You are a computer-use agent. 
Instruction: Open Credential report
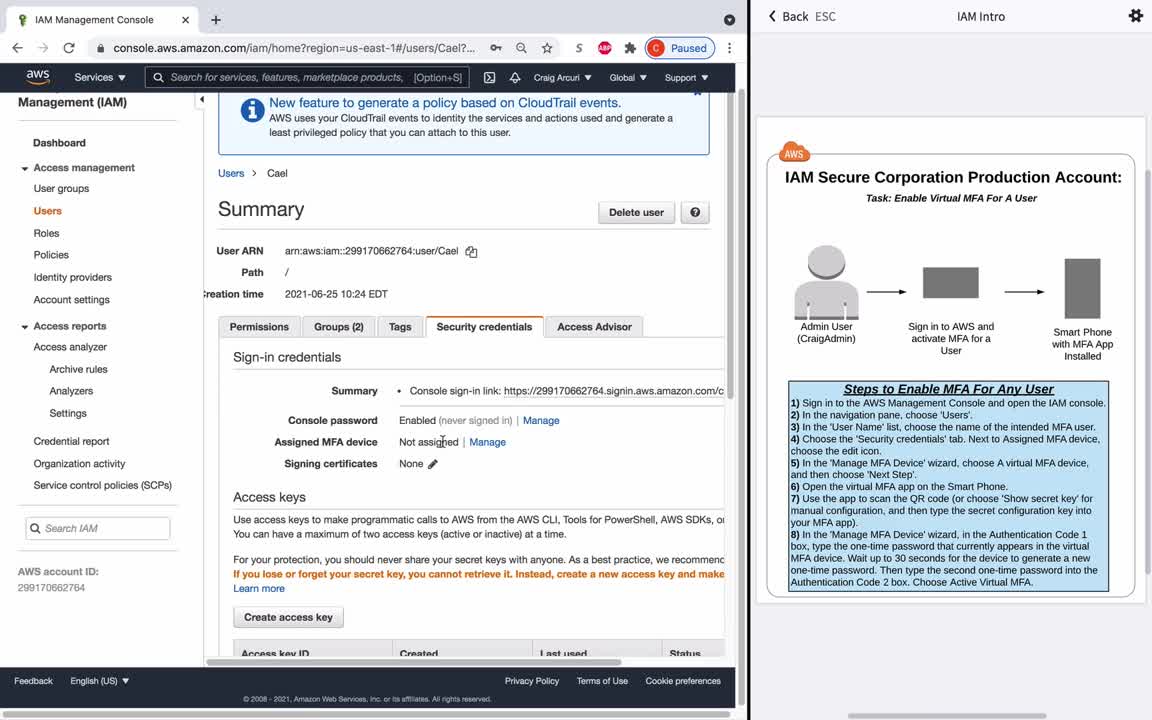[71, 441]
